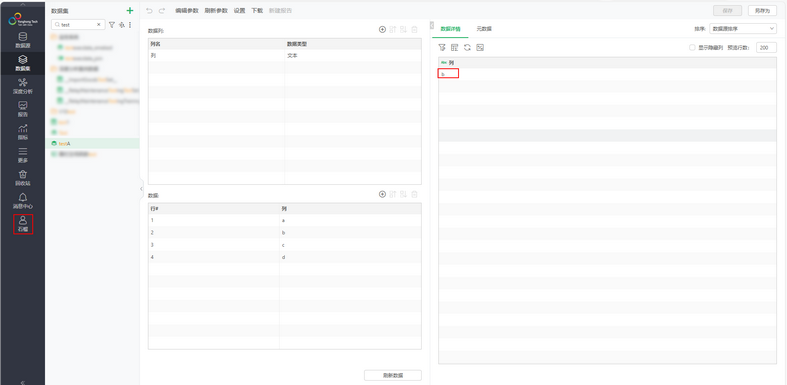Image resolution: width=787 pixels, height=385 pixels.
Task: Click the 列名 header in columns table
Action: [x=216, y=44]
